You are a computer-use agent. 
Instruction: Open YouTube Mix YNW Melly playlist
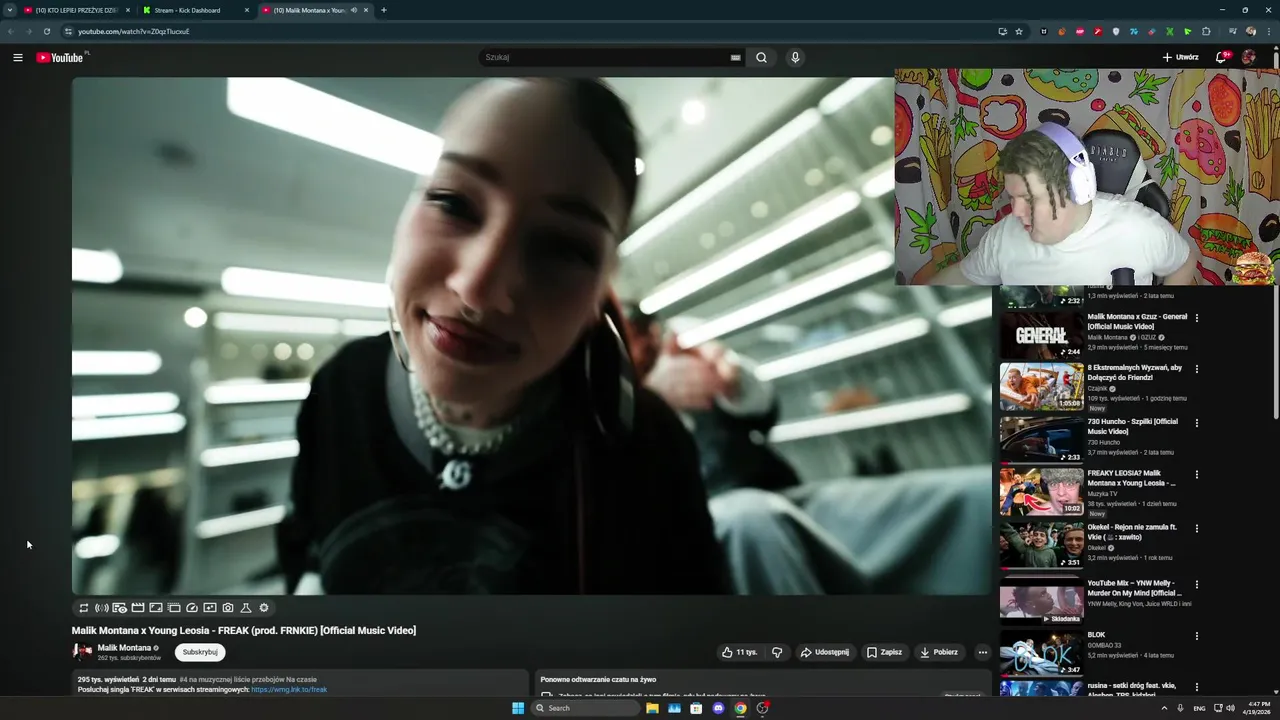tap(1135, 588)
